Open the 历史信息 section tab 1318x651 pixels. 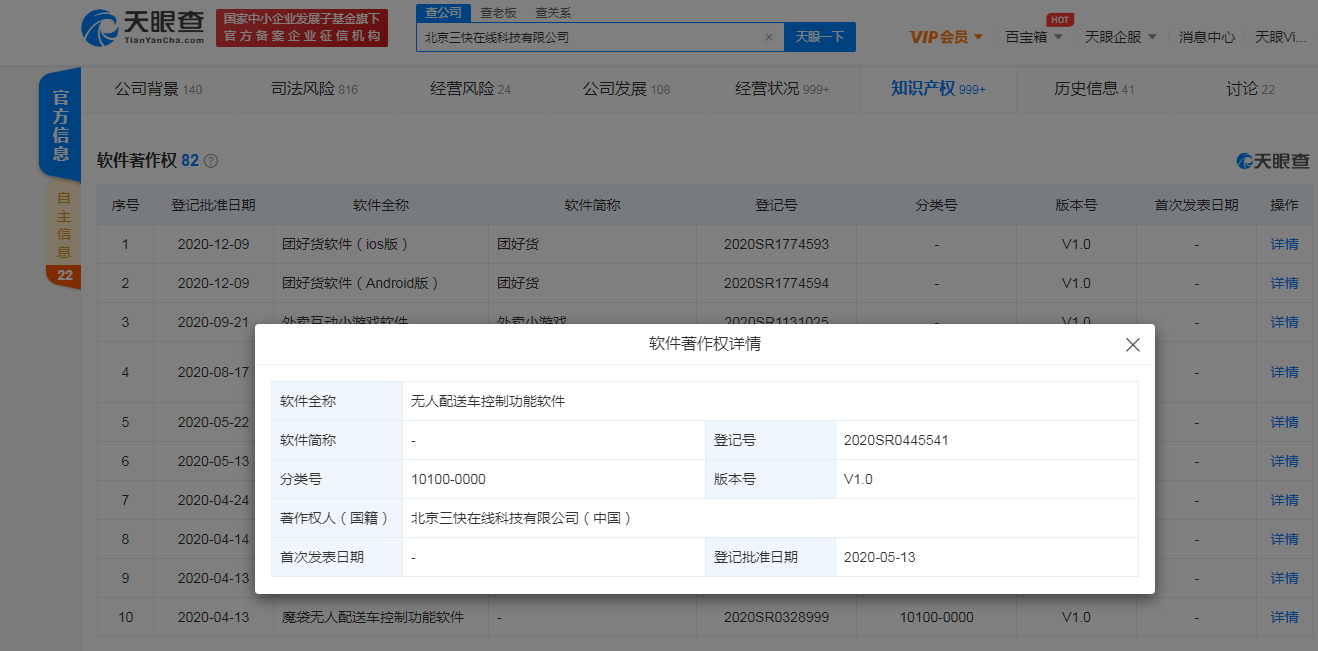click(x=1094, y=89)
